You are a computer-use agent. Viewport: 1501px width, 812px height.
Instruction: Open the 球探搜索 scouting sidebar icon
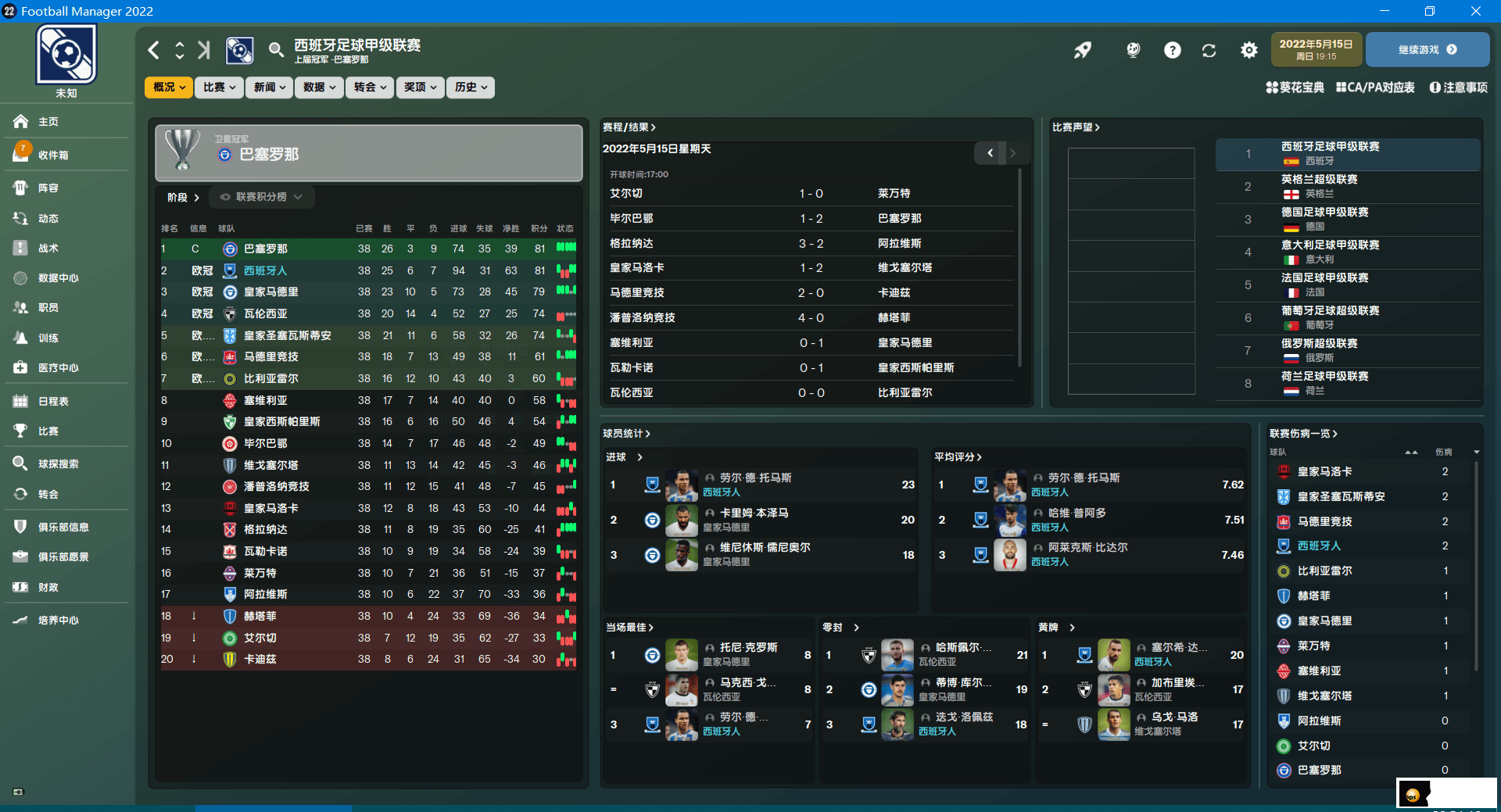point(21,463)
